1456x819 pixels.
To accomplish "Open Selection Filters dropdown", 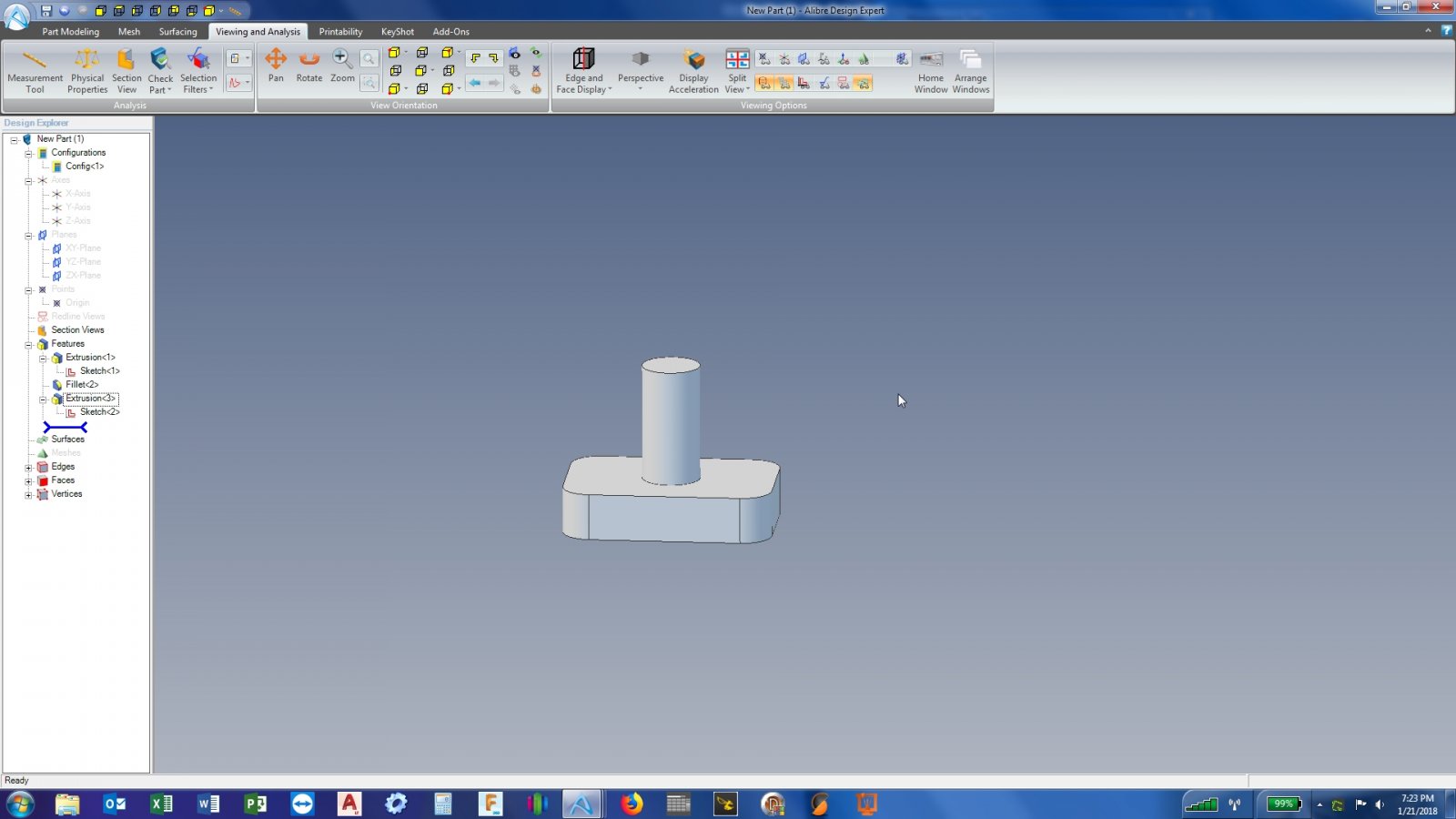I will tap(198, 71).
